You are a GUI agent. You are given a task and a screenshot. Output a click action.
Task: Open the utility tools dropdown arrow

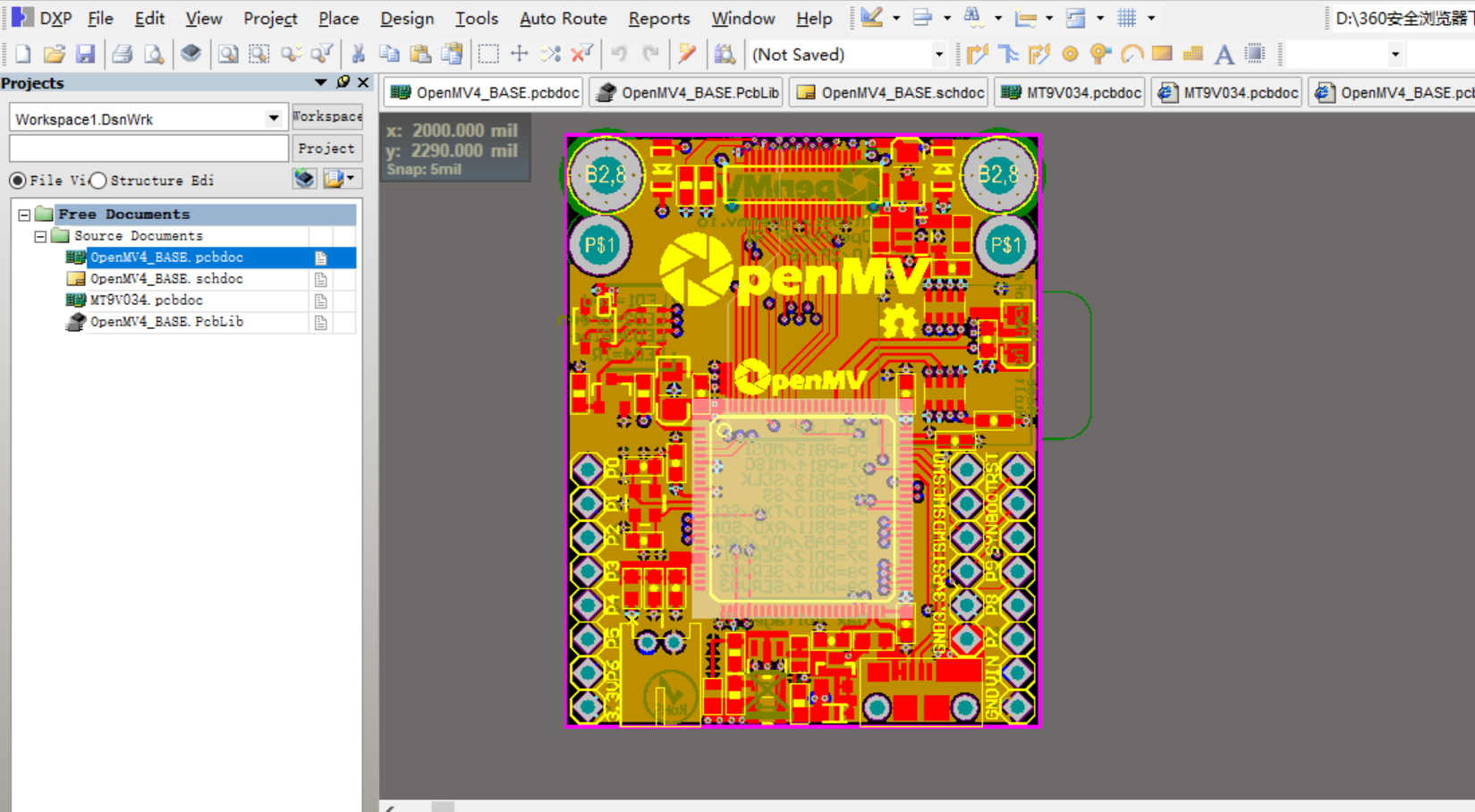(x=895, y=18)
